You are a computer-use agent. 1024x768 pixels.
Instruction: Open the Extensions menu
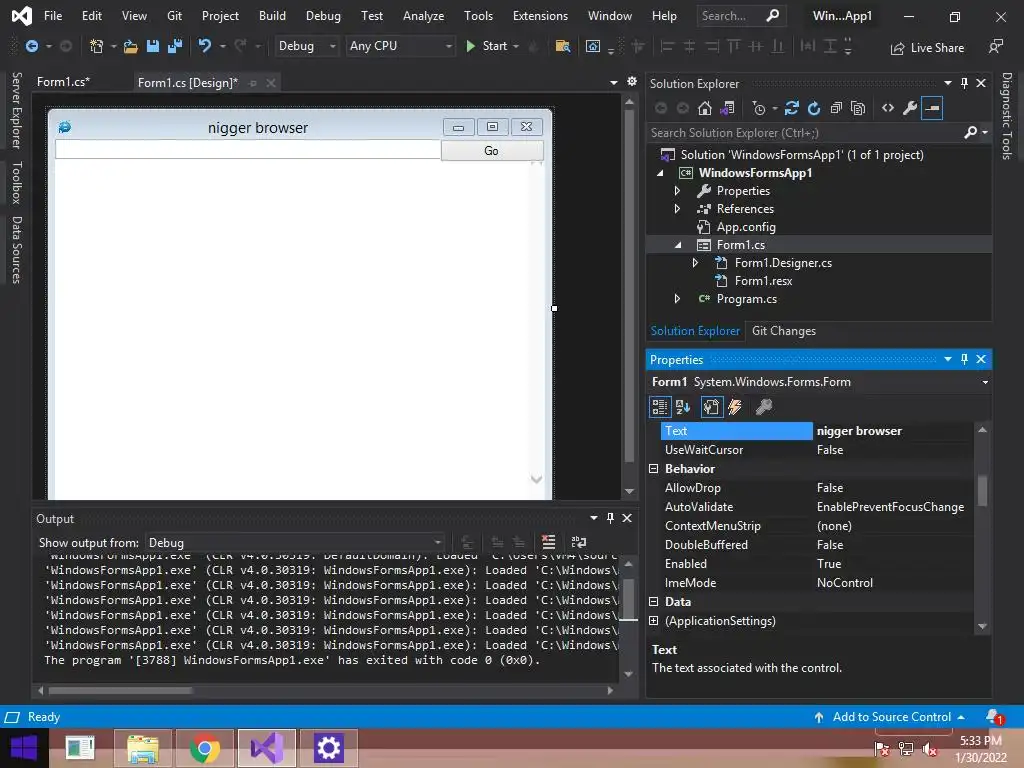click(540, 16)
